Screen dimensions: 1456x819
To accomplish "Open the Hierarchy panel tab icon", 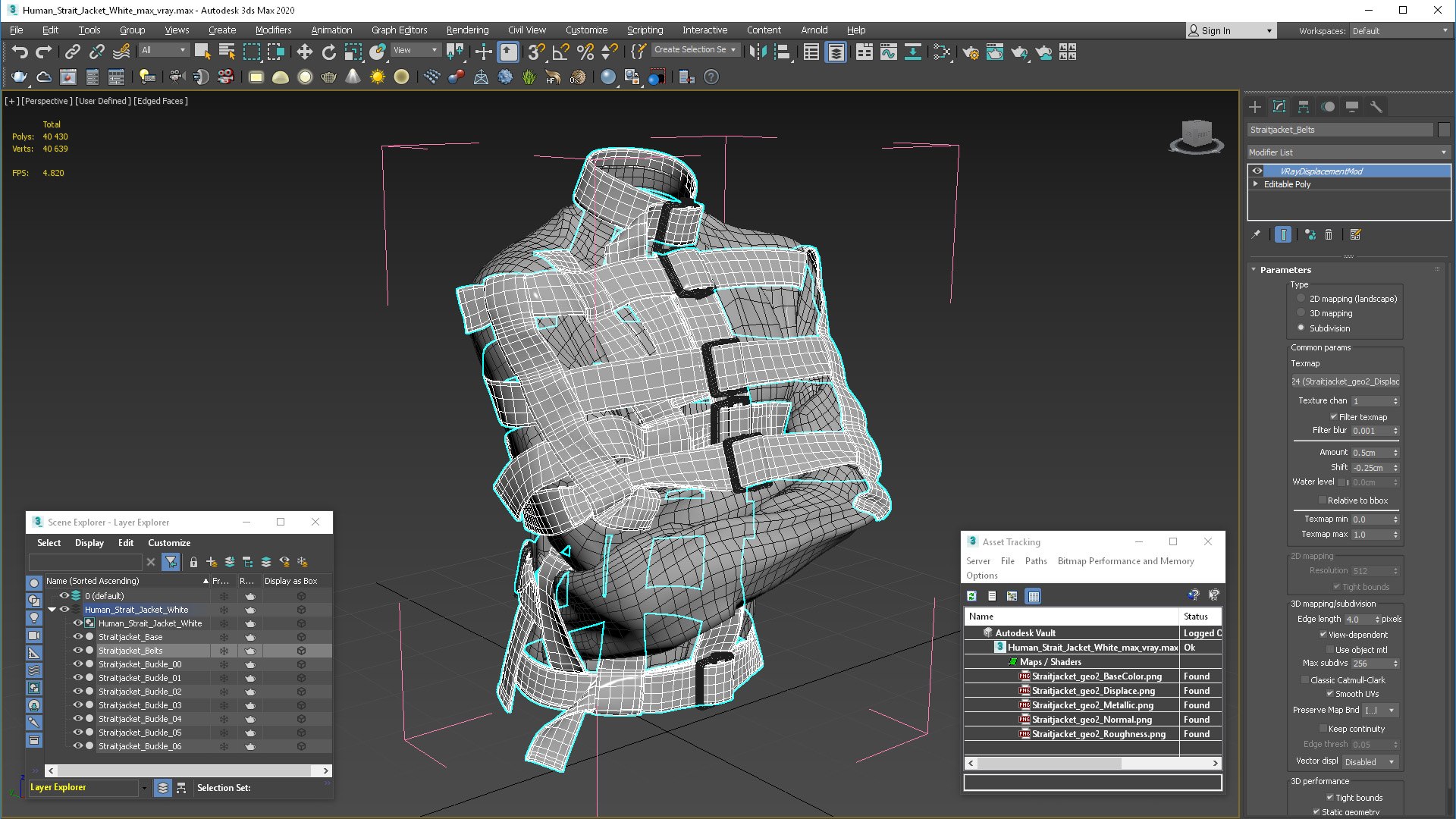I will point(1304,107).
